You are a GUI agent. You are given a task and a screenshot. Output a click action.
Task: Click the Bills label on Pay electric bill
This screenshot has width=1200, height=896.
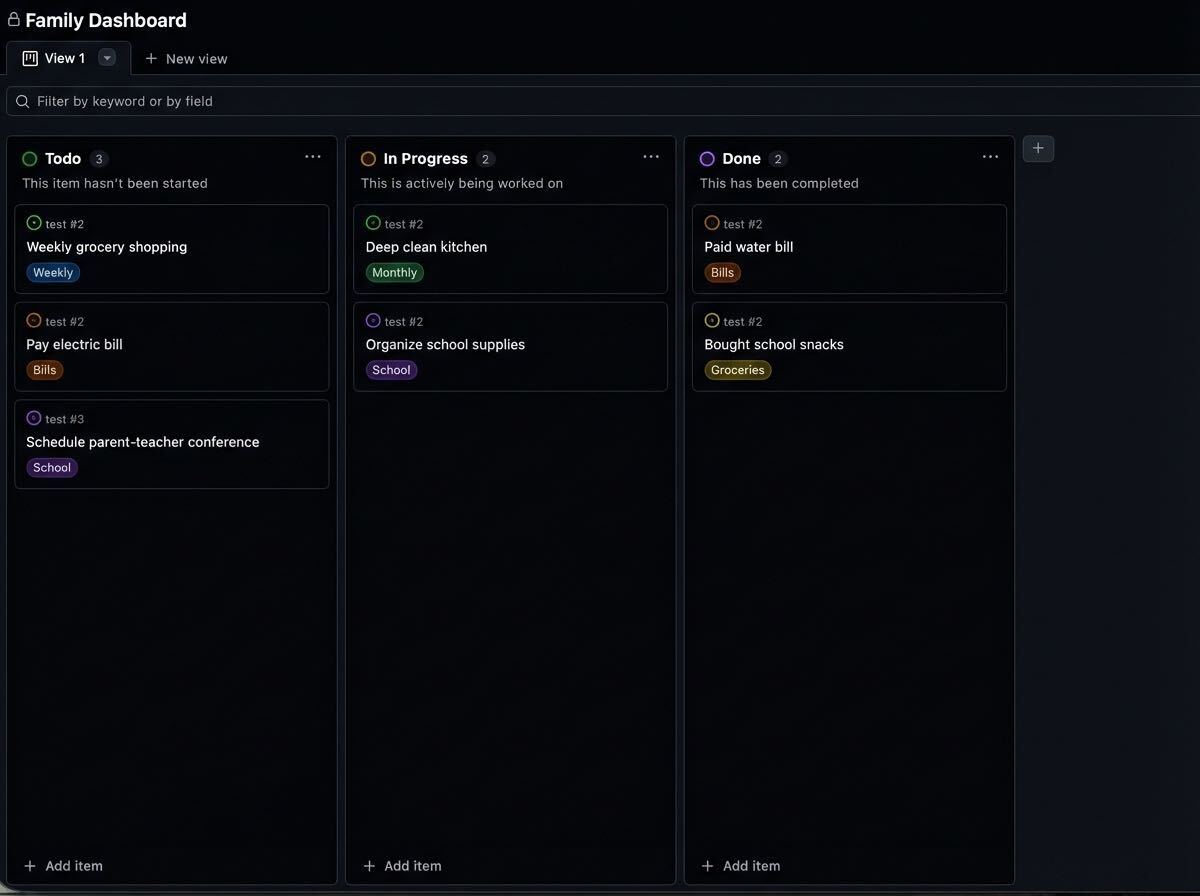coord(44,369)
